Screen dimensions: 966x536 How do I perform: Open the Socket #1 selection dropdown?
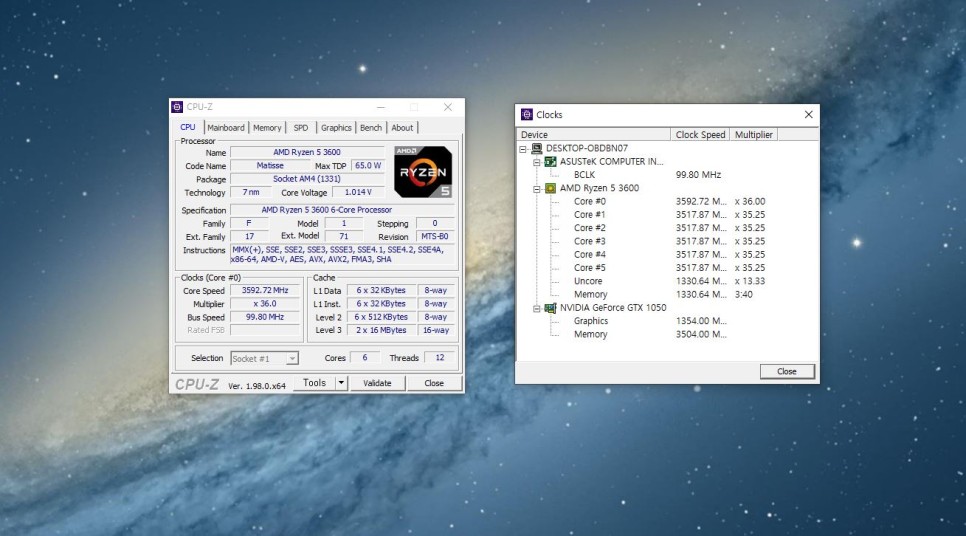(x=292, y=359)
